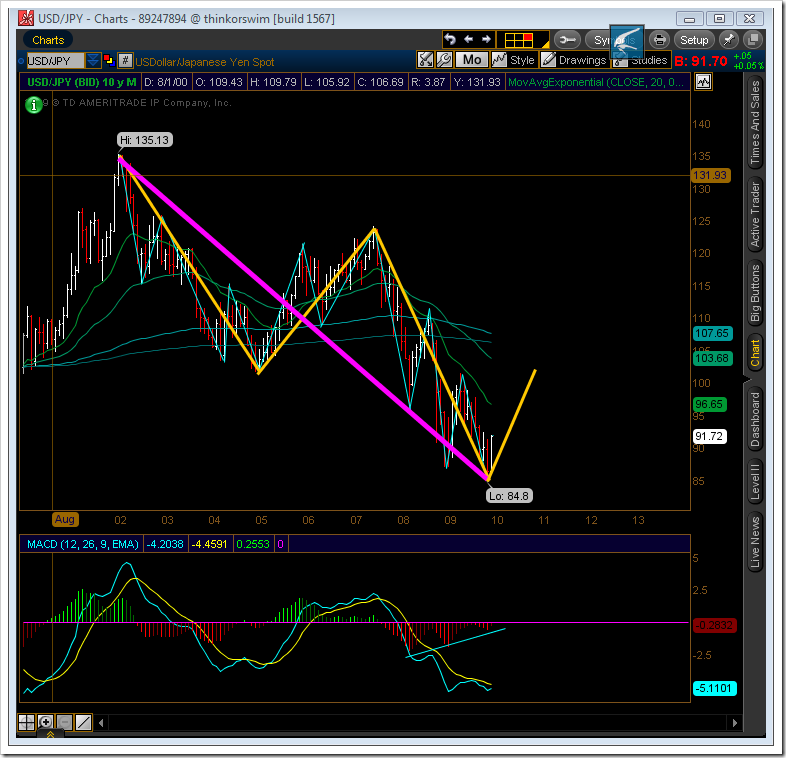Viewport: 786px width, 758px height.
Task: Pin the window with pushpin icon
Action: point(728,40)
